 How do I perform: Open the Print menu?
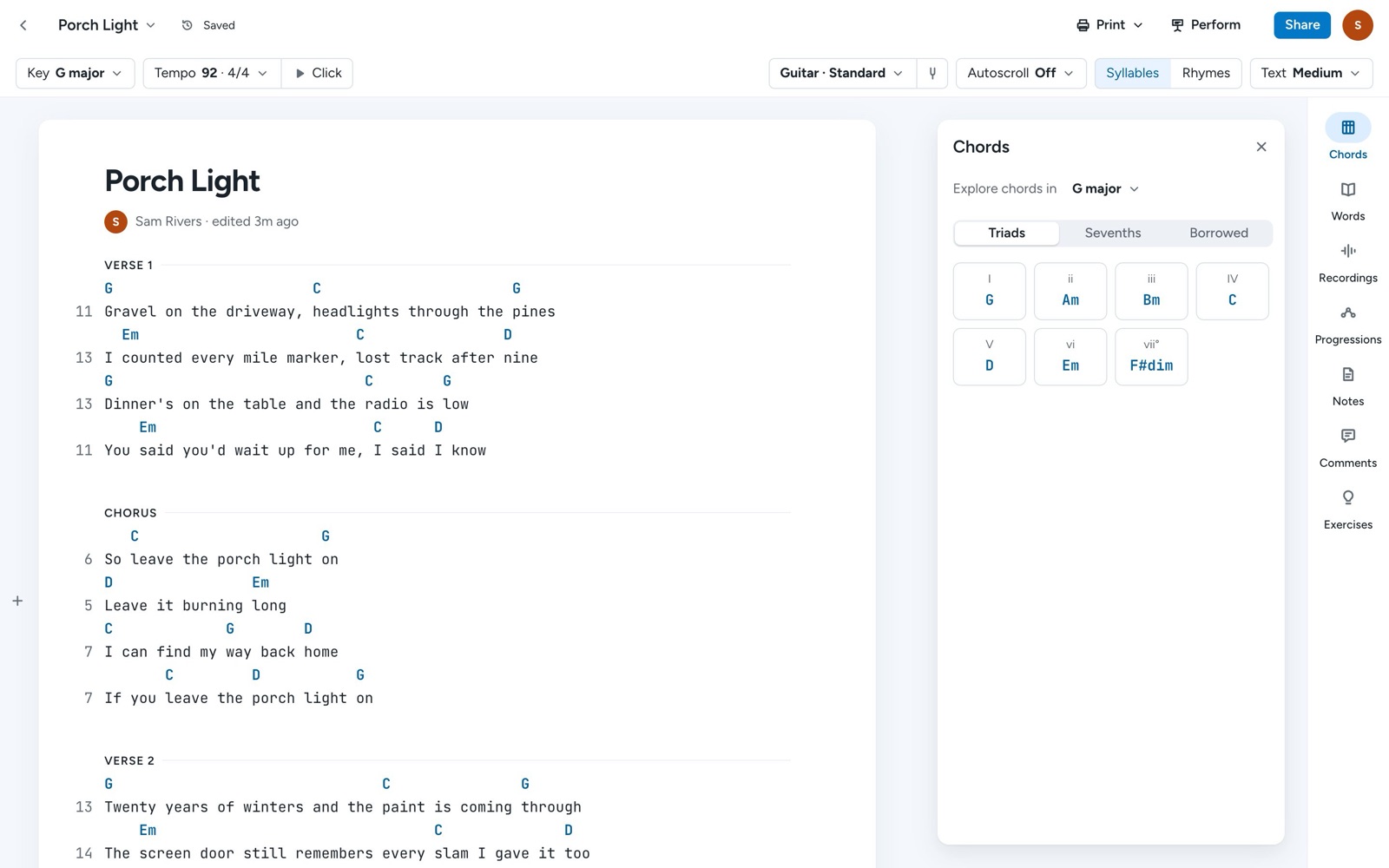coord(1109,25)
